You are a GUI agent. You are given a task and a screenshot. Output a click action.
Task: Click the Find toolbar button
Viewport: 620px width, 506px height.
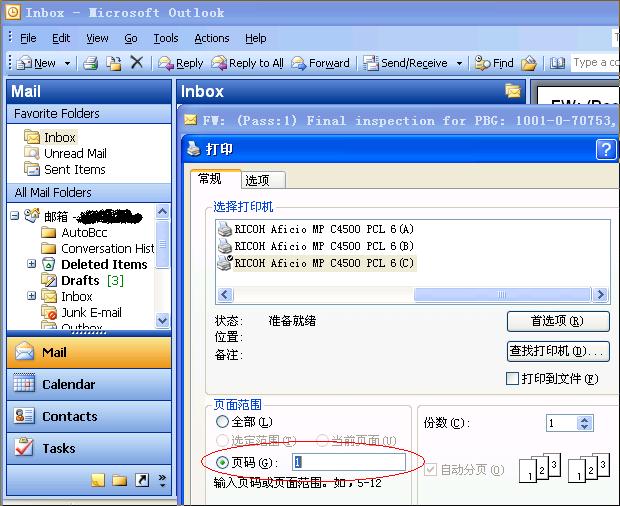[494, 63]
